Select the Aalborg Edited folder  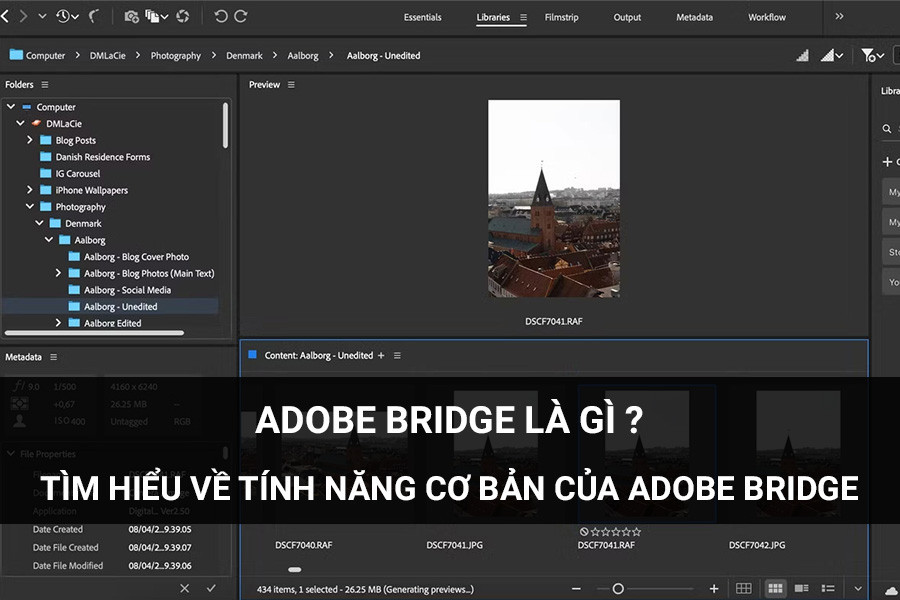pyautogui.click(x=110, y=322)
